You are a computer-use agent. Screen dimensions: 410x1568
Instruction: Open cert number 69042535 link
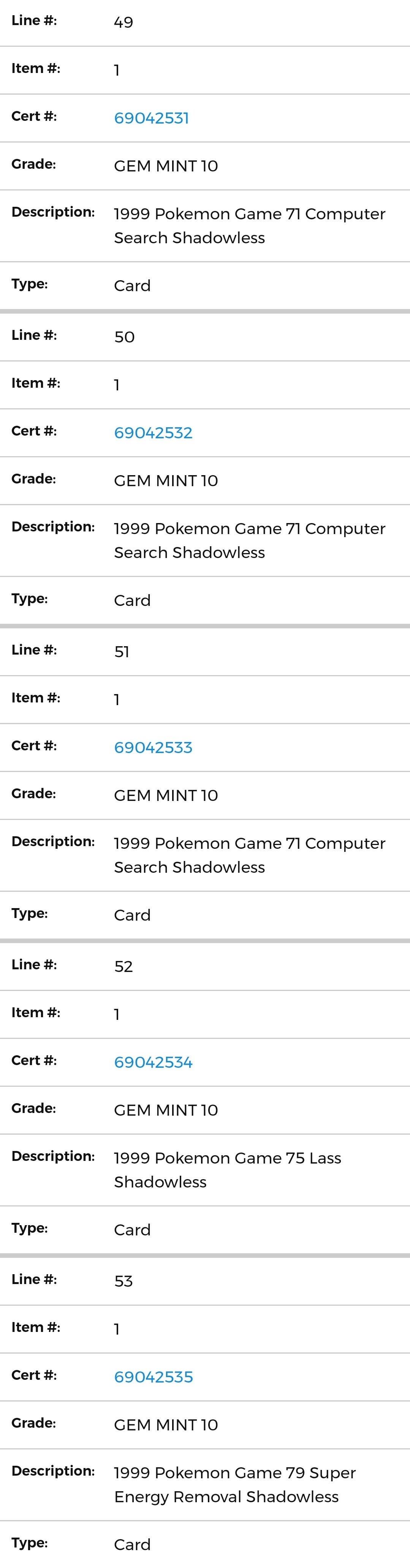pos(153,1377)
